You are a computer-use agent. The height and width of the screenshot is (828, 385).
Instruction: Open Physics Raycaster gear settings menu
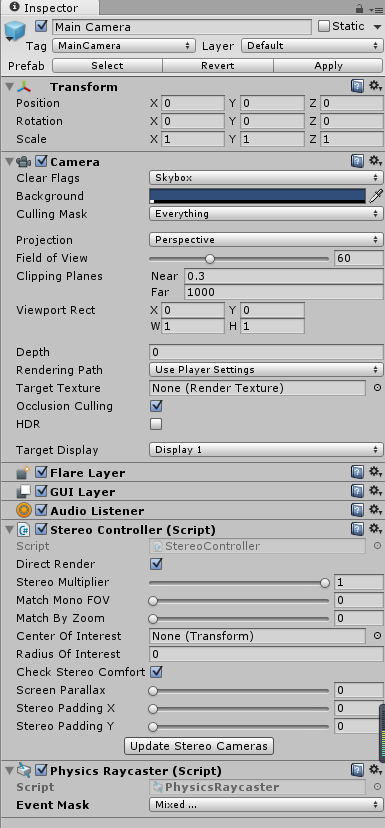click(x=375, y=769)
